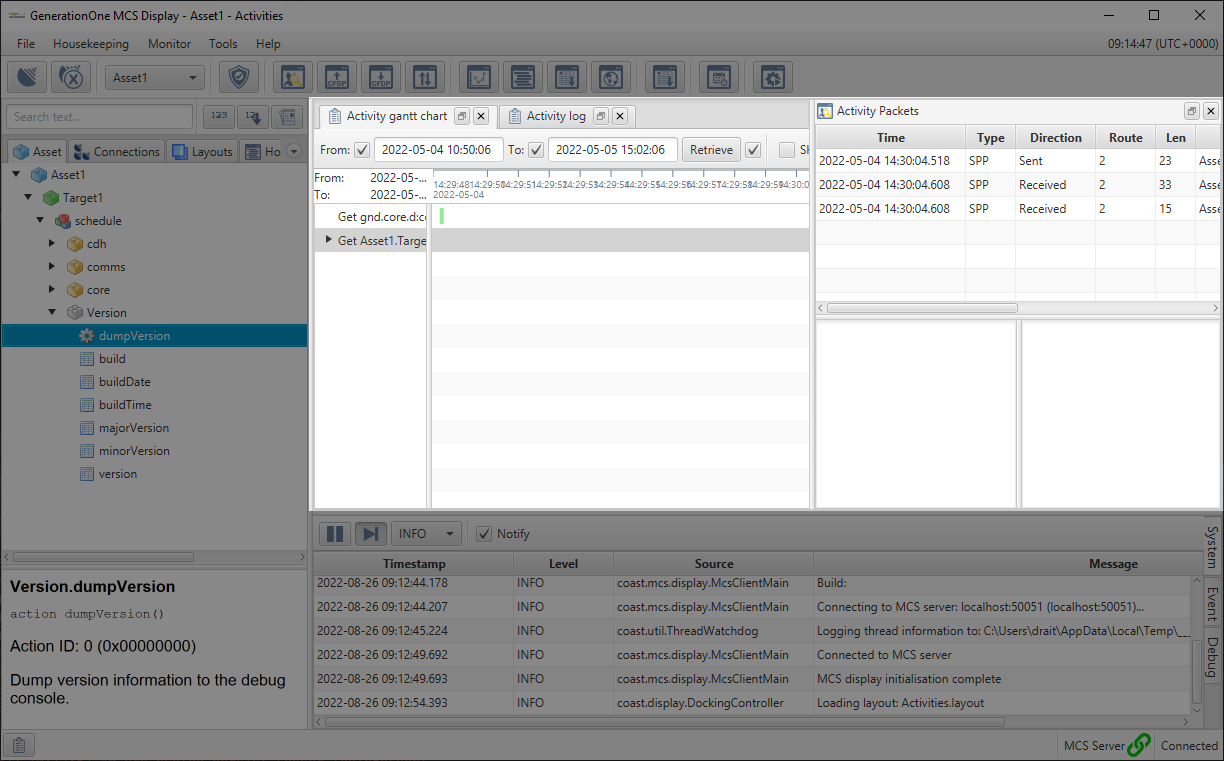Open the graph plot window icon
This screenshot has height=761, width=1224.
click(x=479, y=77)
